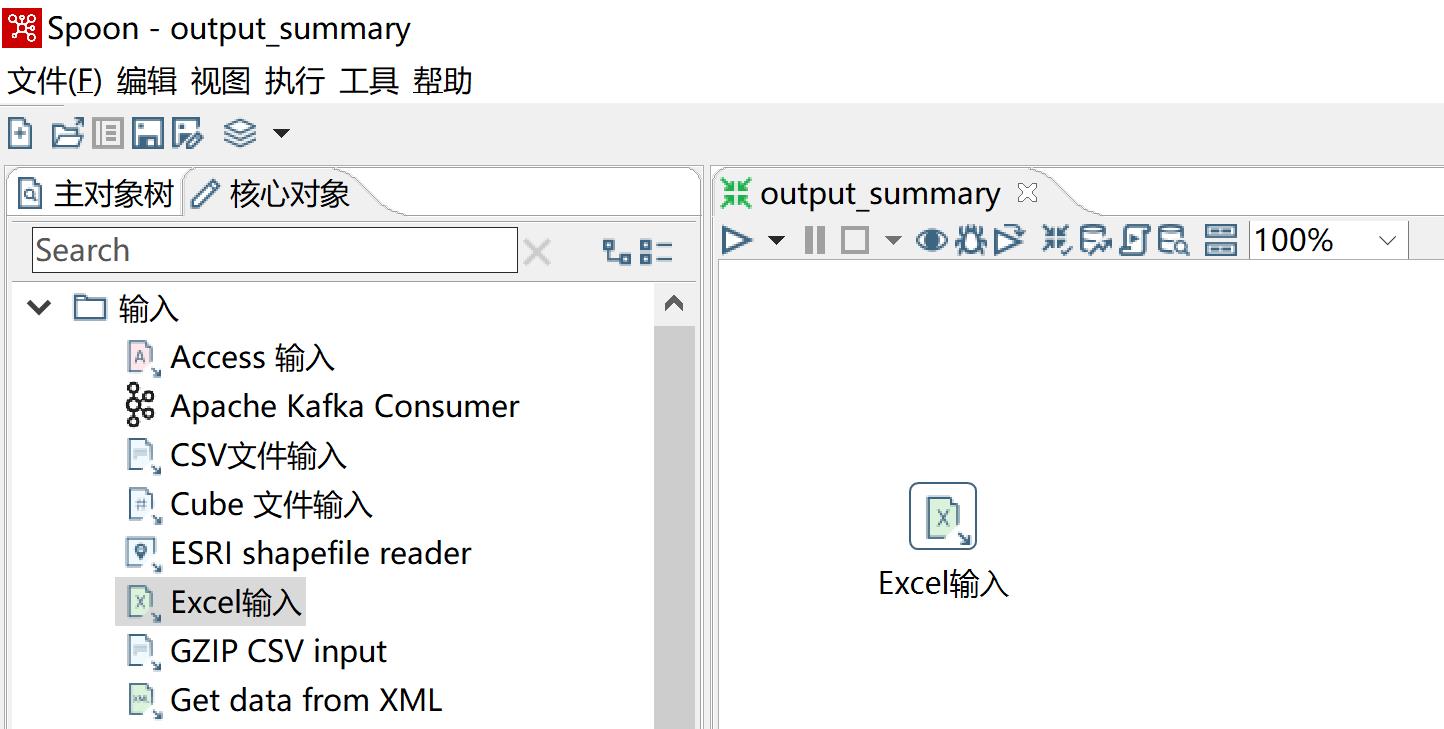
Task: Click the Spoon application icon in title bar
Action: click(22, 27)
